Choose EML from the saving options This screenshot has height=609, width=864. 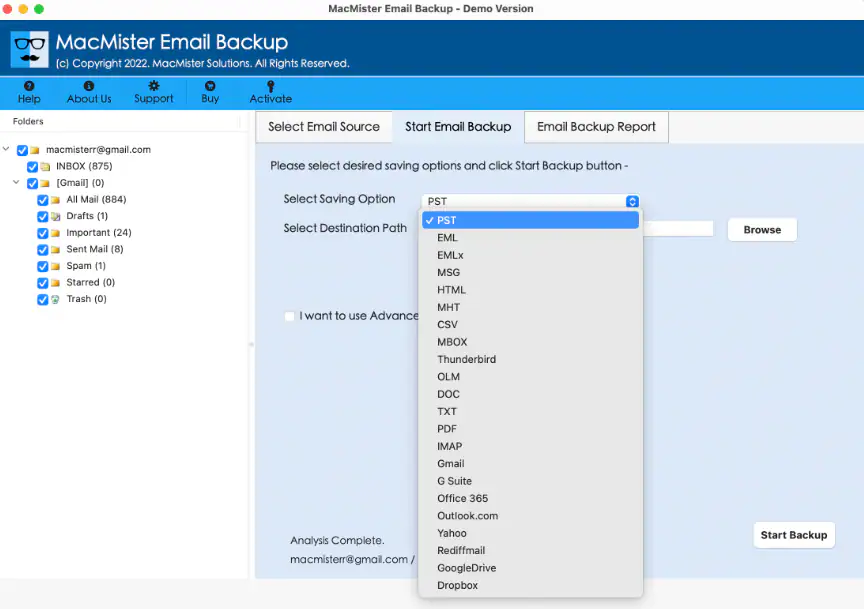coord(530,238)
